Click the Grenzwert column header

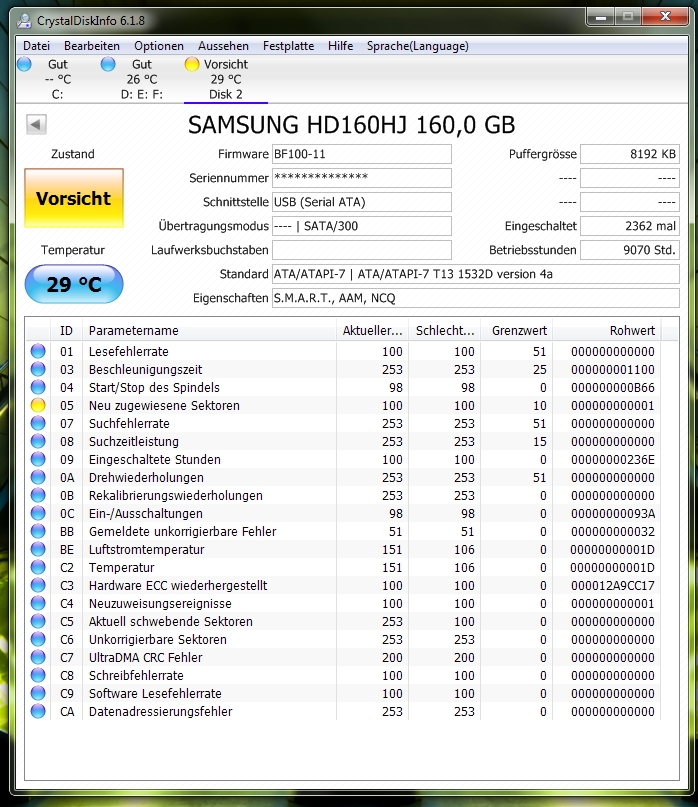[516, 330]
